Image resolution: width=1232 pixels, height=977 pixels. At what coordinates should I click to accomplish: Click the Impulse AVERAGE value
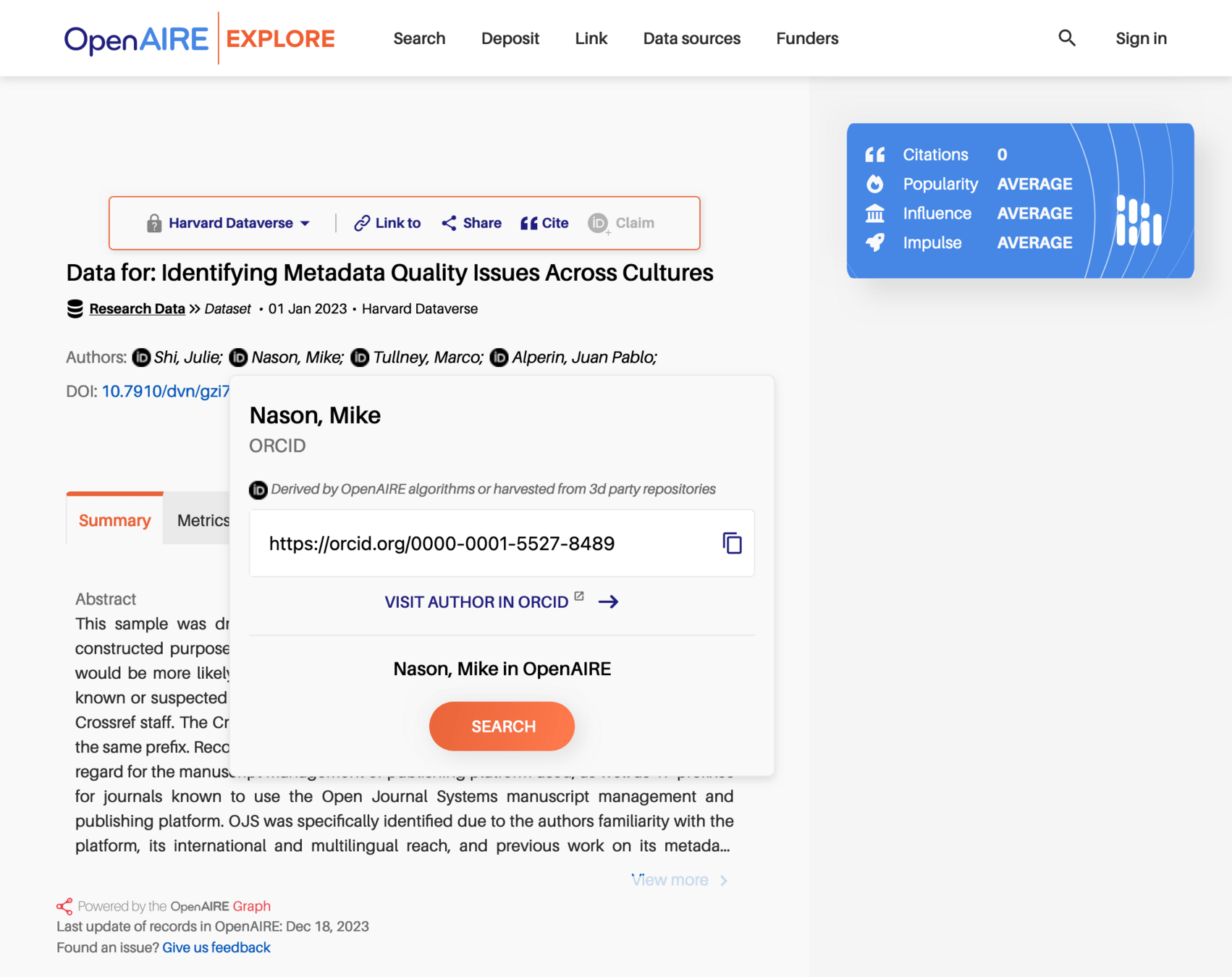[1034, 242]
